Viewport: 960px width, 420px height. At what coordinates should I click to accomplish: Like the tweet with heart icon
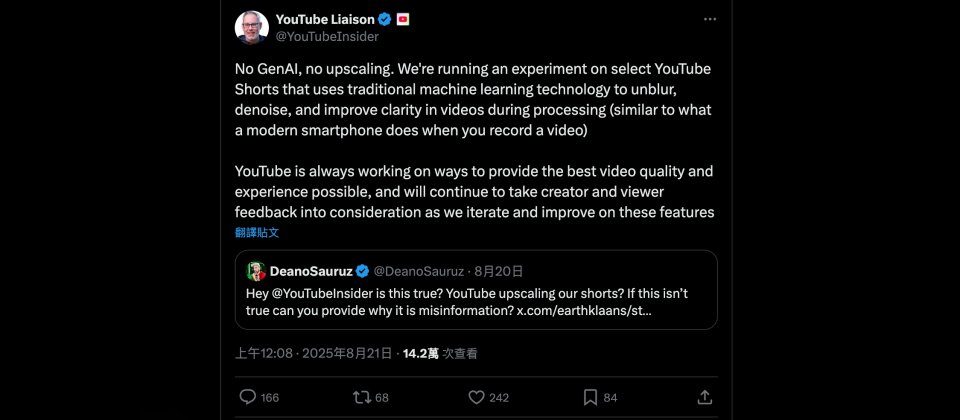pyautogui.click(x=476, y=397)
